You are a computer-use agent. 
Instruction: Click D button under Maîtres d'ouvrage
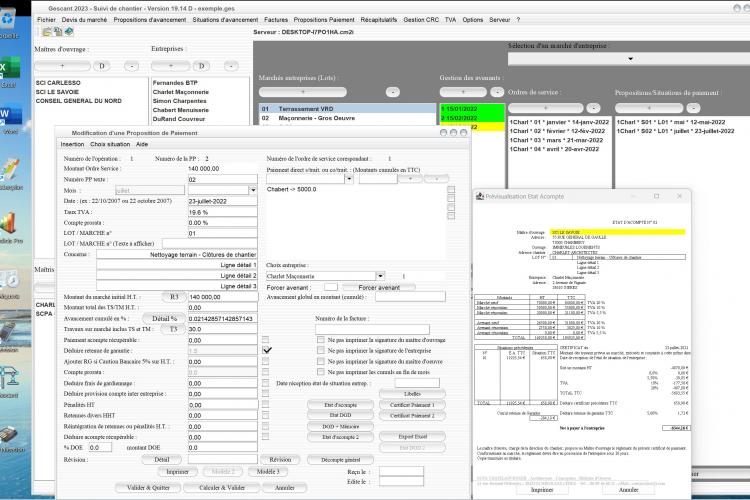coord(101,66)
